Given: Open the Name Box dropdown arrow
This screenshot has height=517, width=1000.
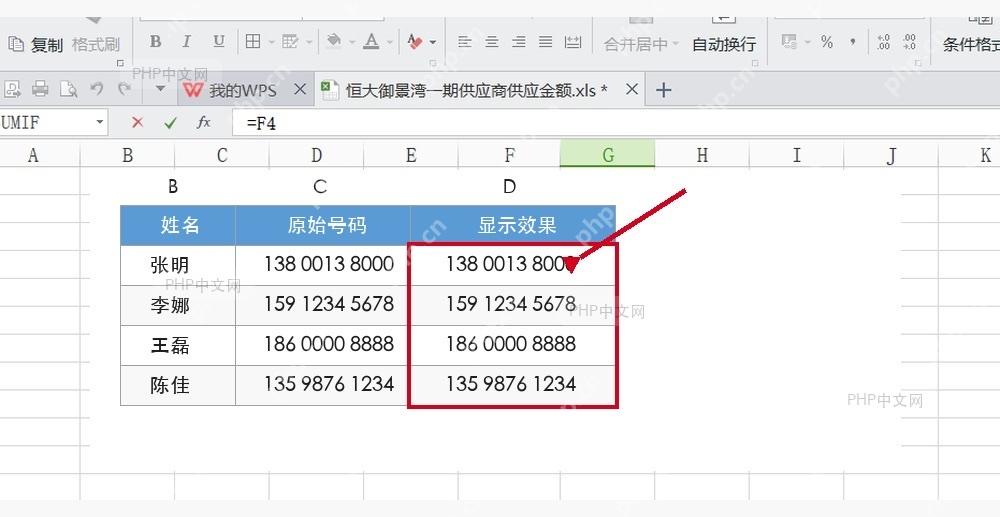Looking at the screenshot, I should click(100, 122).
